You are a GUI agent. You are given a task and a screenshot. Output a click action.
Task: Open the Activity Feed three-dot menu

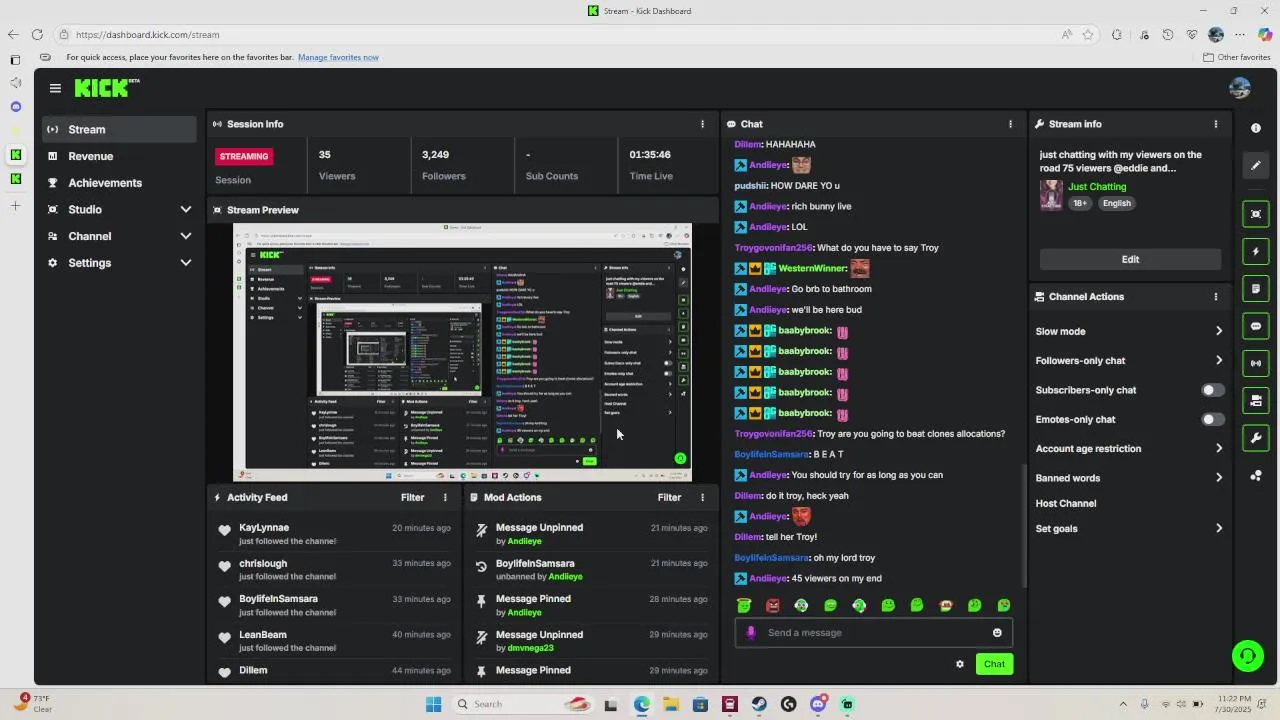coord(445,497)
